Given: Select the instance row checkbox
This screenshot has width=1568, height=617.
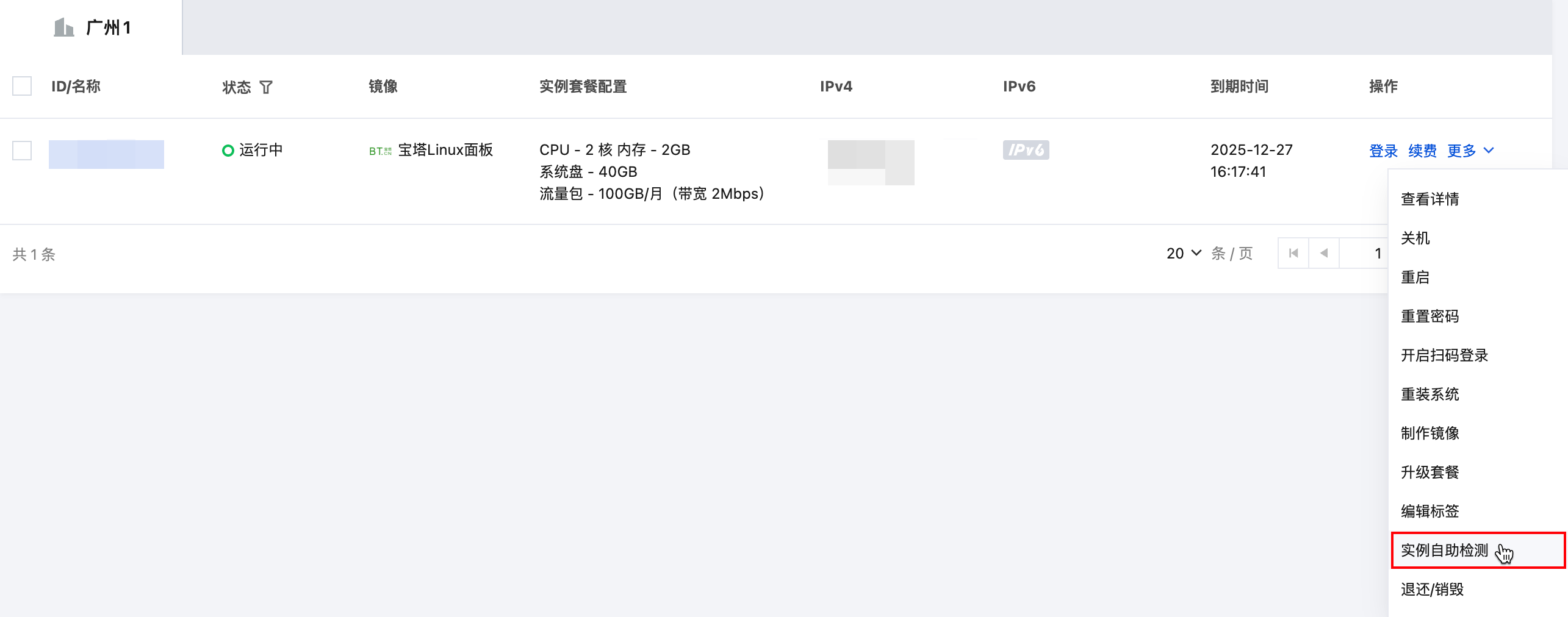Looking at the screenshot, I should coord(22,150).
